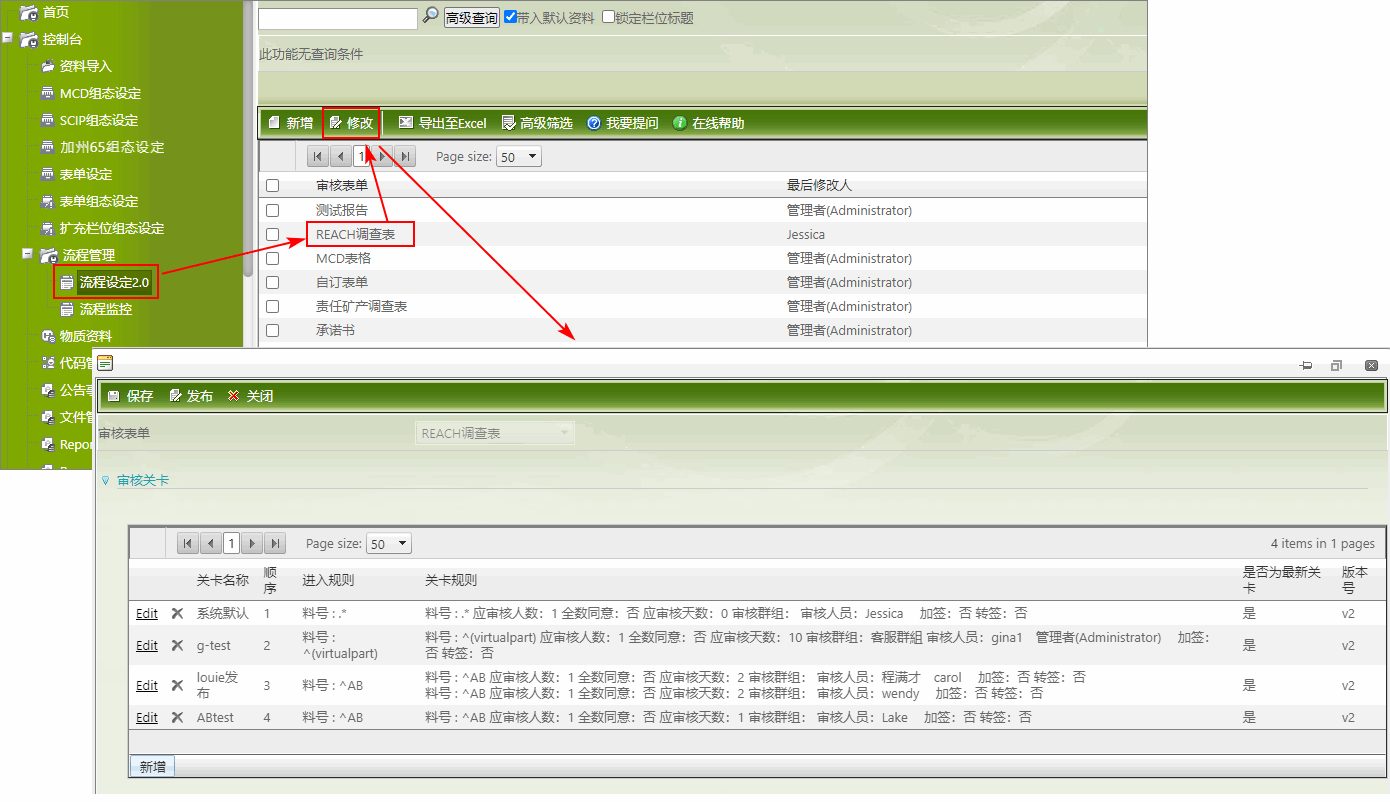The width and height of the screenshot is (1390, 802).
Task: Click the search magnifier icon
Action: [430, 16]
